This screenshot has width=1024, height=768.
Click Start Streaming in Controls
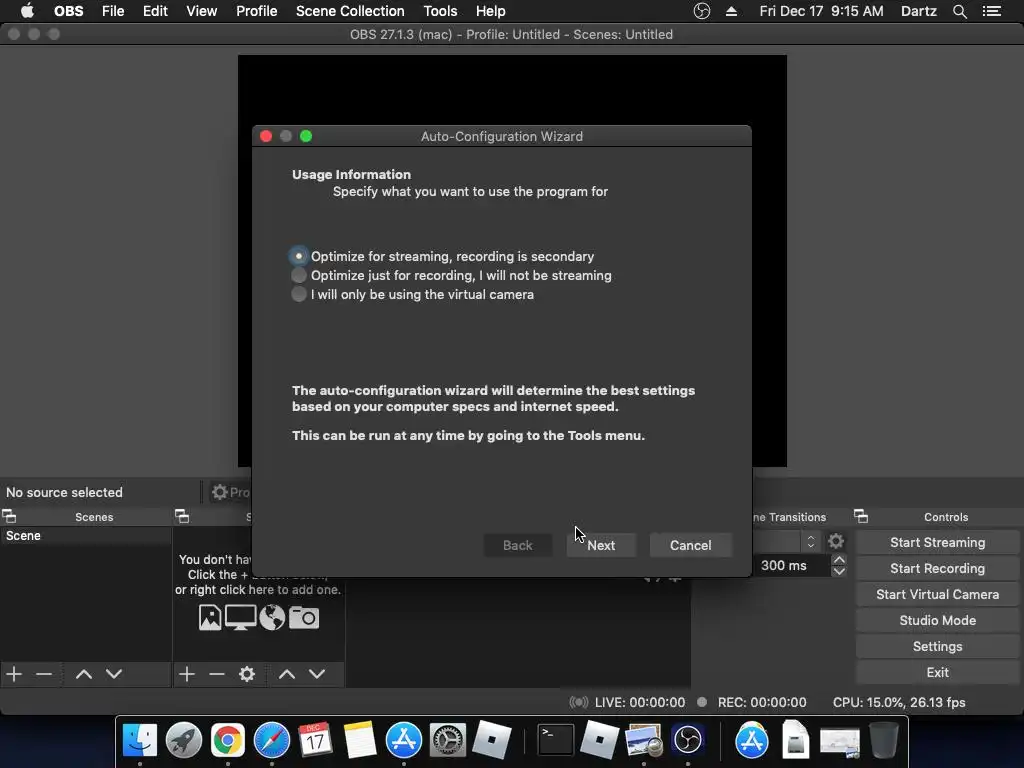[937, 542]
